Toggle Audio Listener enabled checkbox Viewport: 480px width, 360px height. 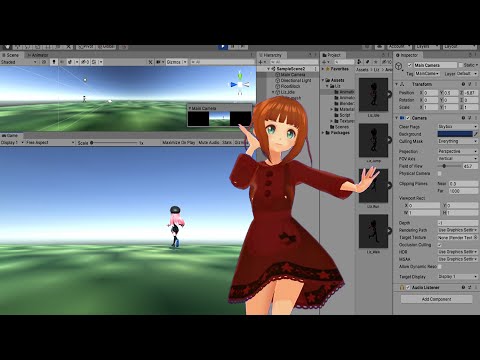[x=408, y=287]
